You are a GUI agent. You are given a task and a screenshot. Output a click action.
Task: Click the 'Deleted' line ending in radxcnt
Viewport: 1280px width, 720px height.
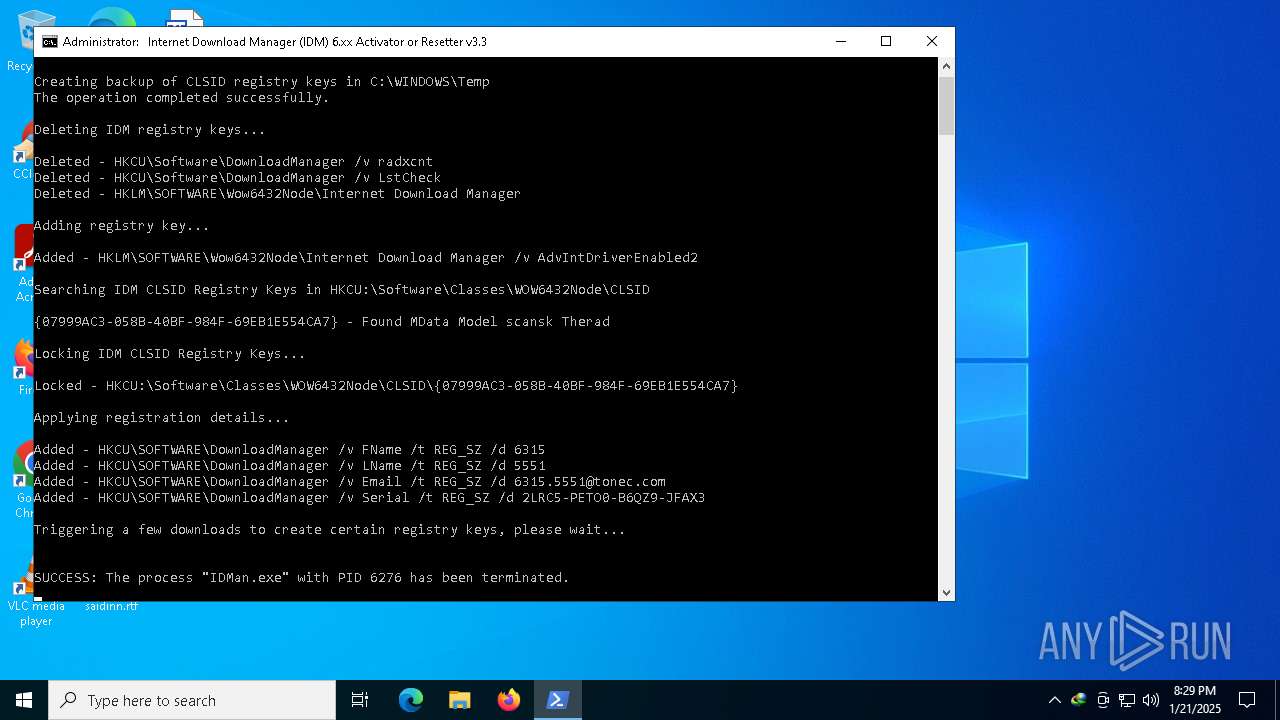pos(233,162)
